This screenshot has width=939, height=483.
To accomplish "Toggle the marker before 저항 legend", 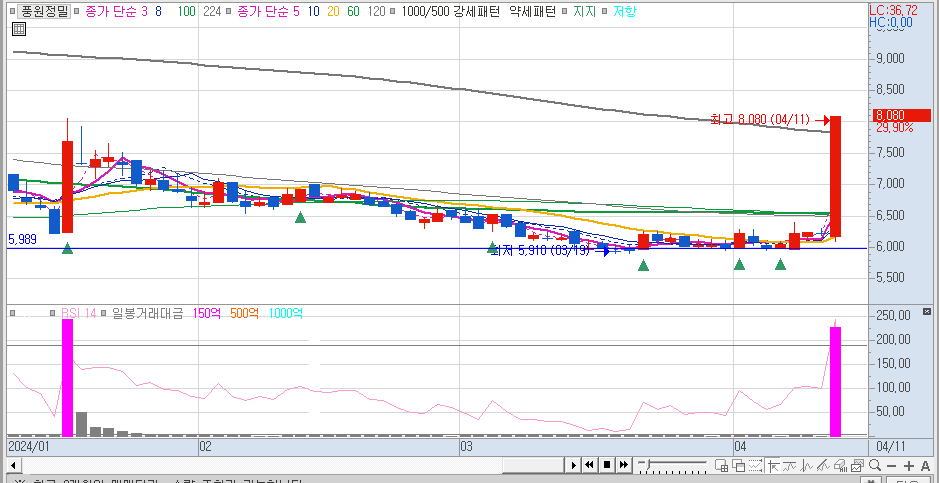I will [605, 11].
